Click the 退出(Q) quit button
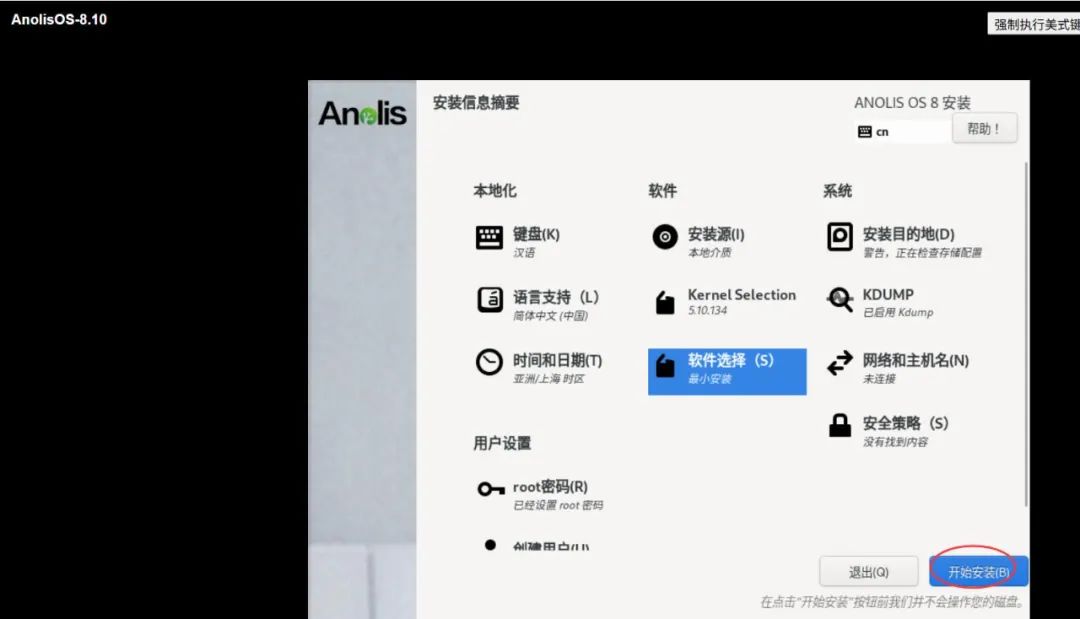 pyautogui.click(x=869, y=571)
